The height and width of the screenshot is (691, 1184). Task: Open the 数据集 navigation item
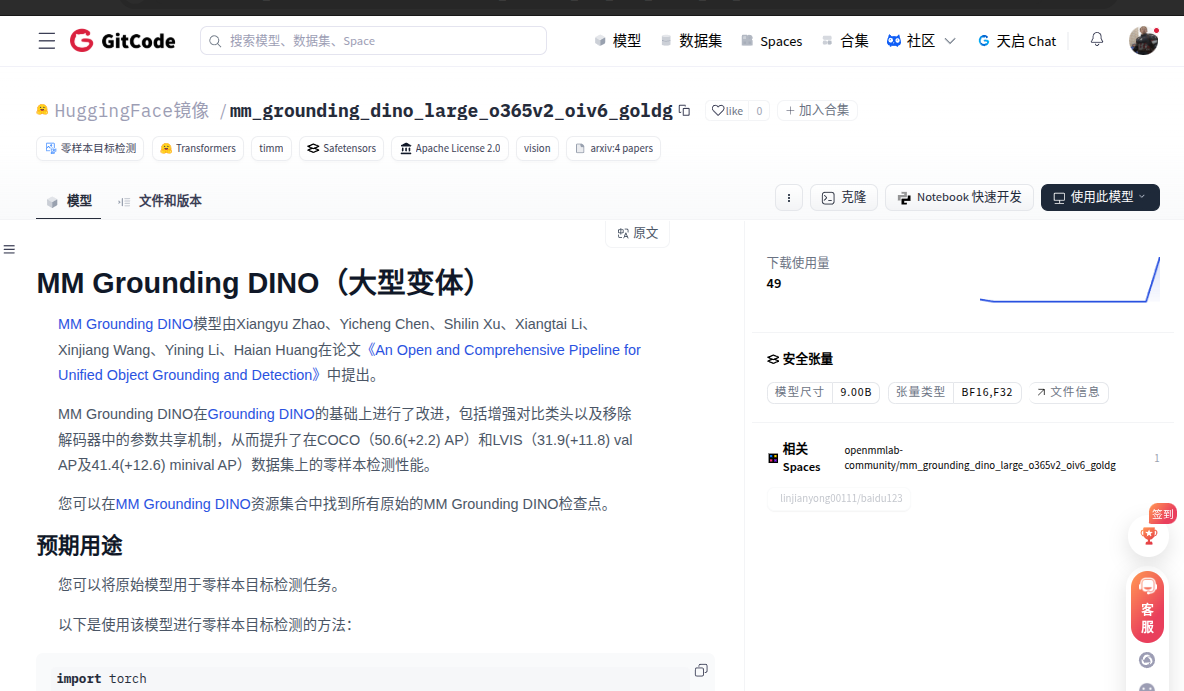pos(691,41)
